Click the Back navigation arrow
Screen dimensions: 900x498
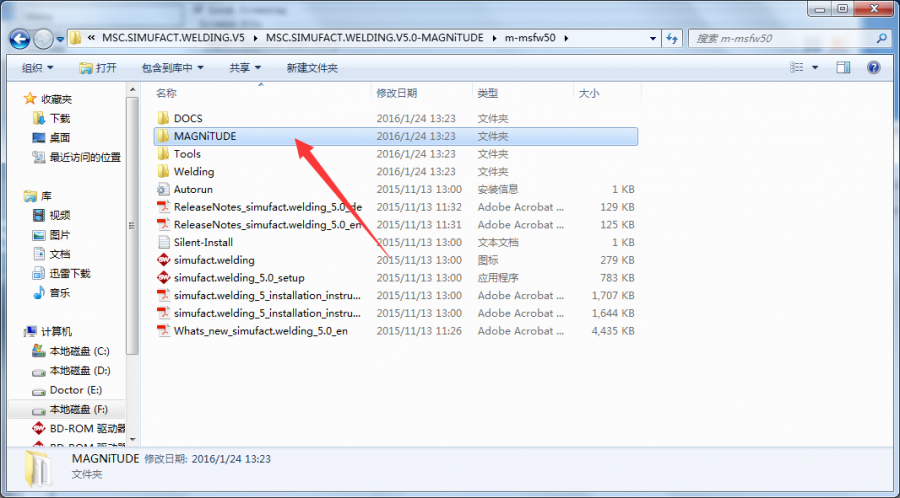pos(20,39)
